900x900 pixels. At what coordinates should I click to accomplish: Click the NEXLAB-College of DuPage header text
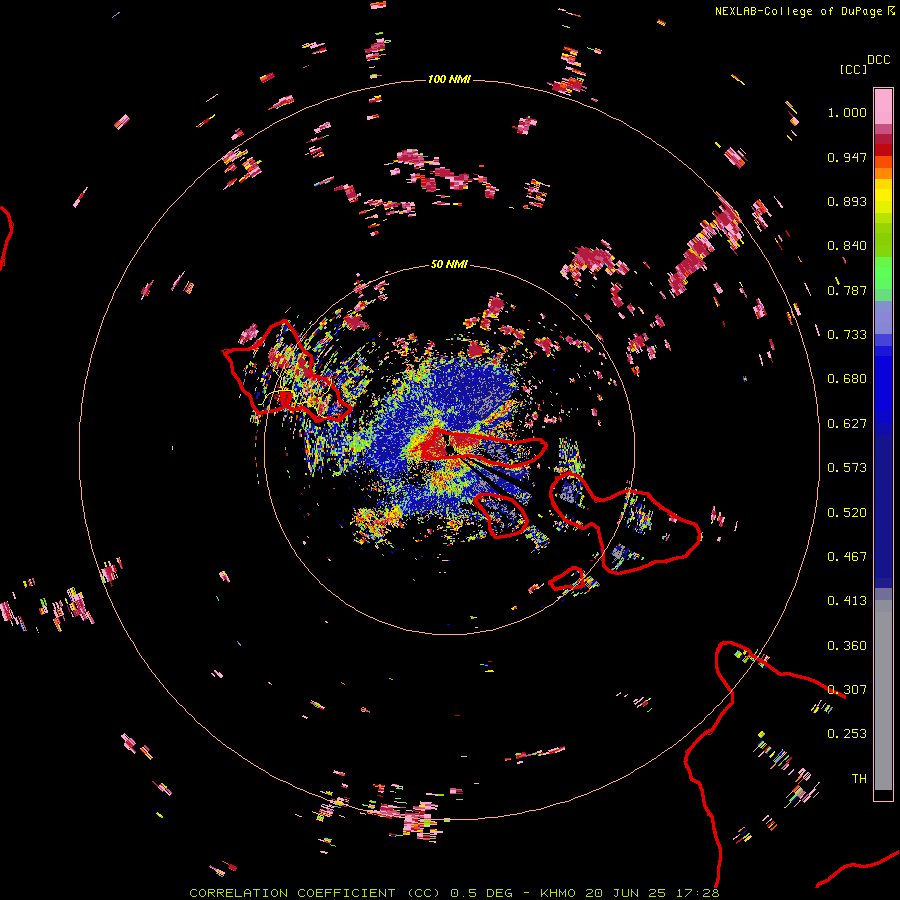798,11
